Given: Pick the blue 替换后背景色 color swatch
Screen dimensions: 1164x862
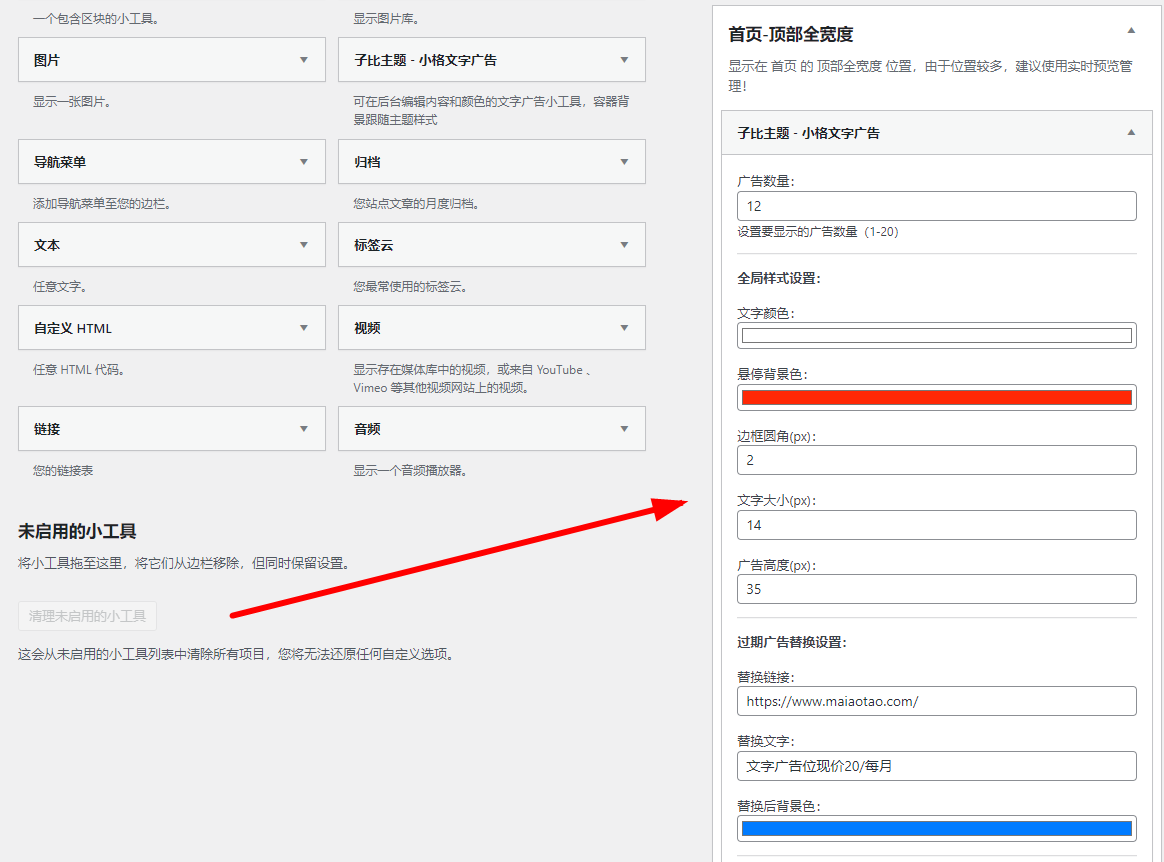Looking at the screenshot, I should (936, 828).
